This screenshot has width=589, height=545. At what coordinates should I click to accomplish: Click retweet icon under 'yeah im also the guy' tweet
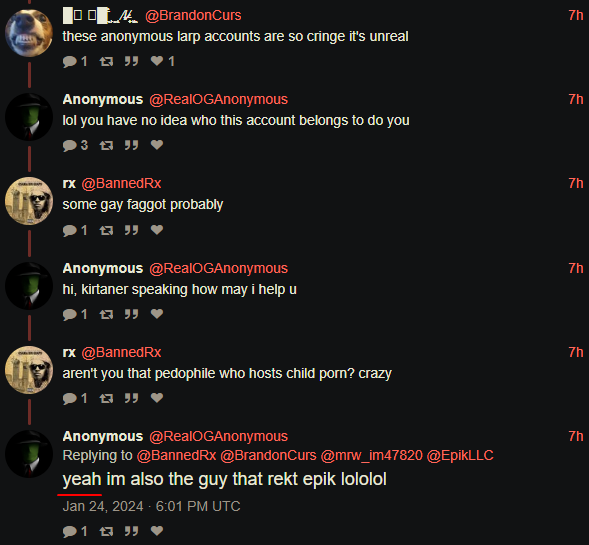(106, 531)
